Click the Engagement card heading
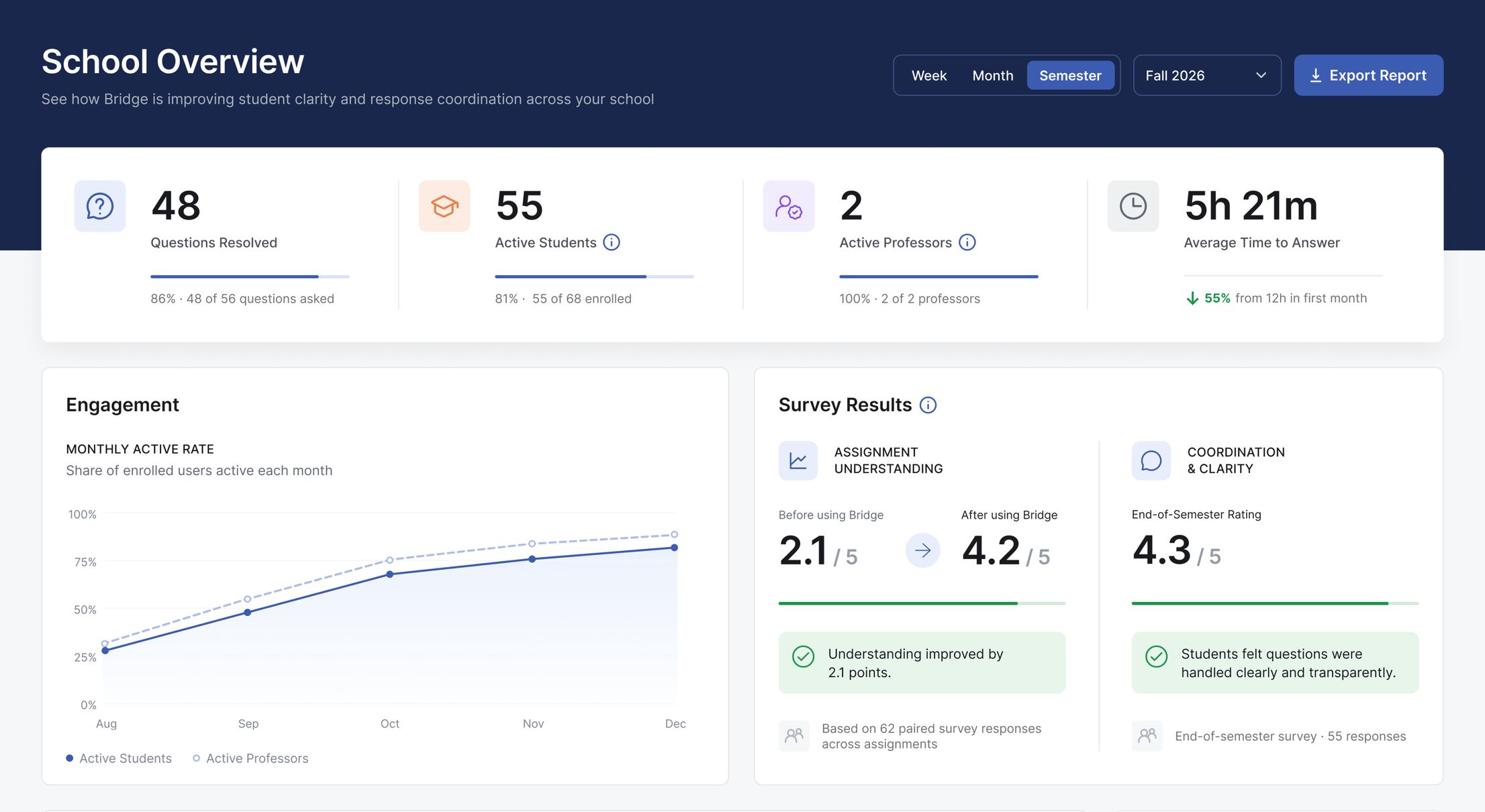Screen dimensions: 1485x812 pyautogui.click(x=122, y=405)
